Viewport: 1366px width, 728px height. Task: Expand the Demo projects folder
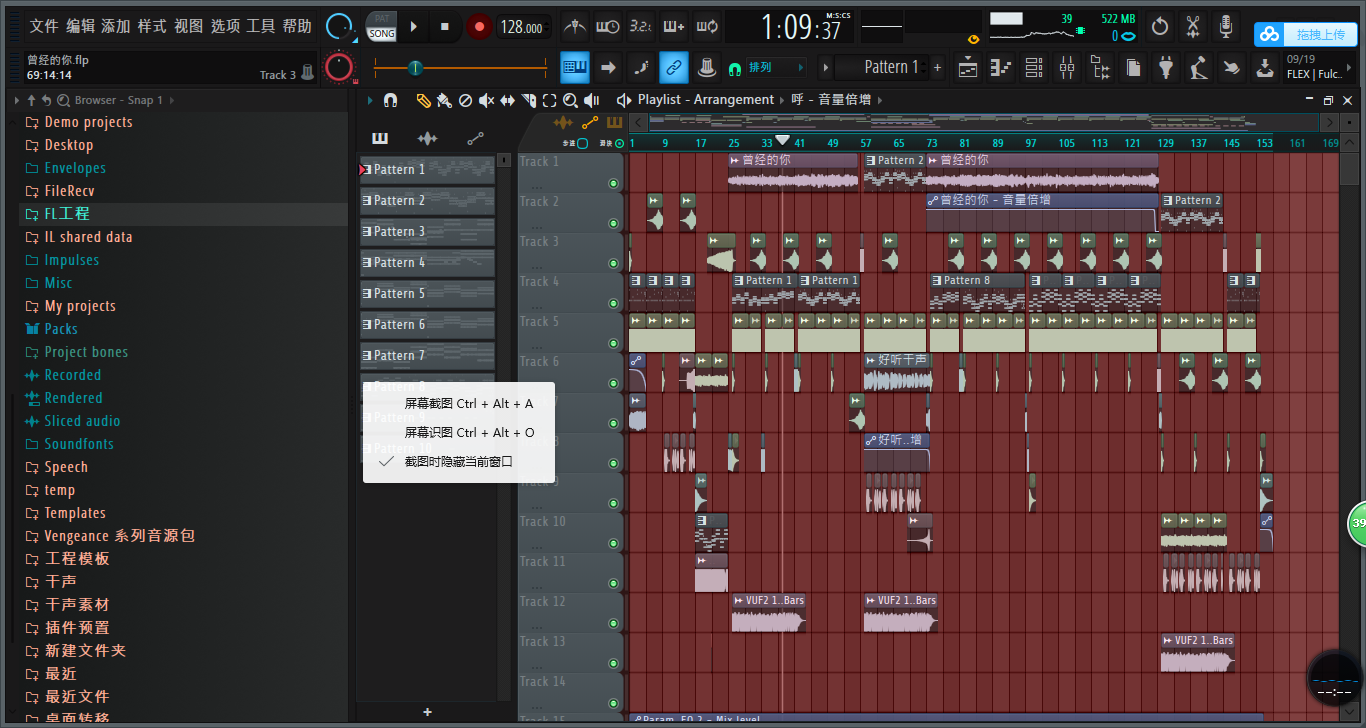(88, 122)
